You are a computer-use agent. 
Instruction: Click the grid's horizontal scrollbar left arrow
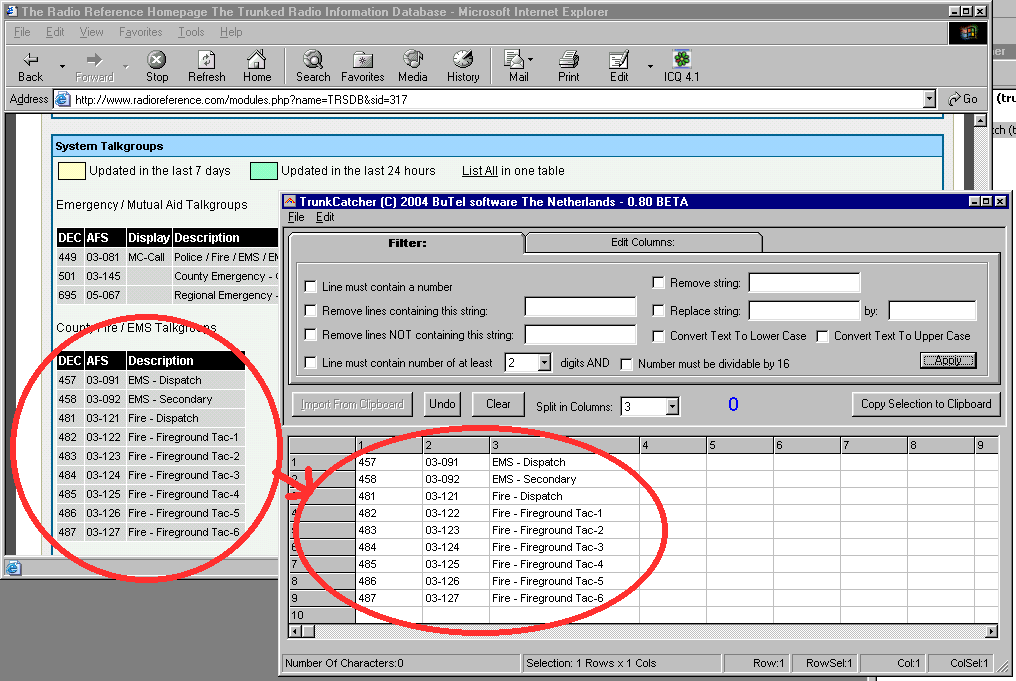point(295,631)
